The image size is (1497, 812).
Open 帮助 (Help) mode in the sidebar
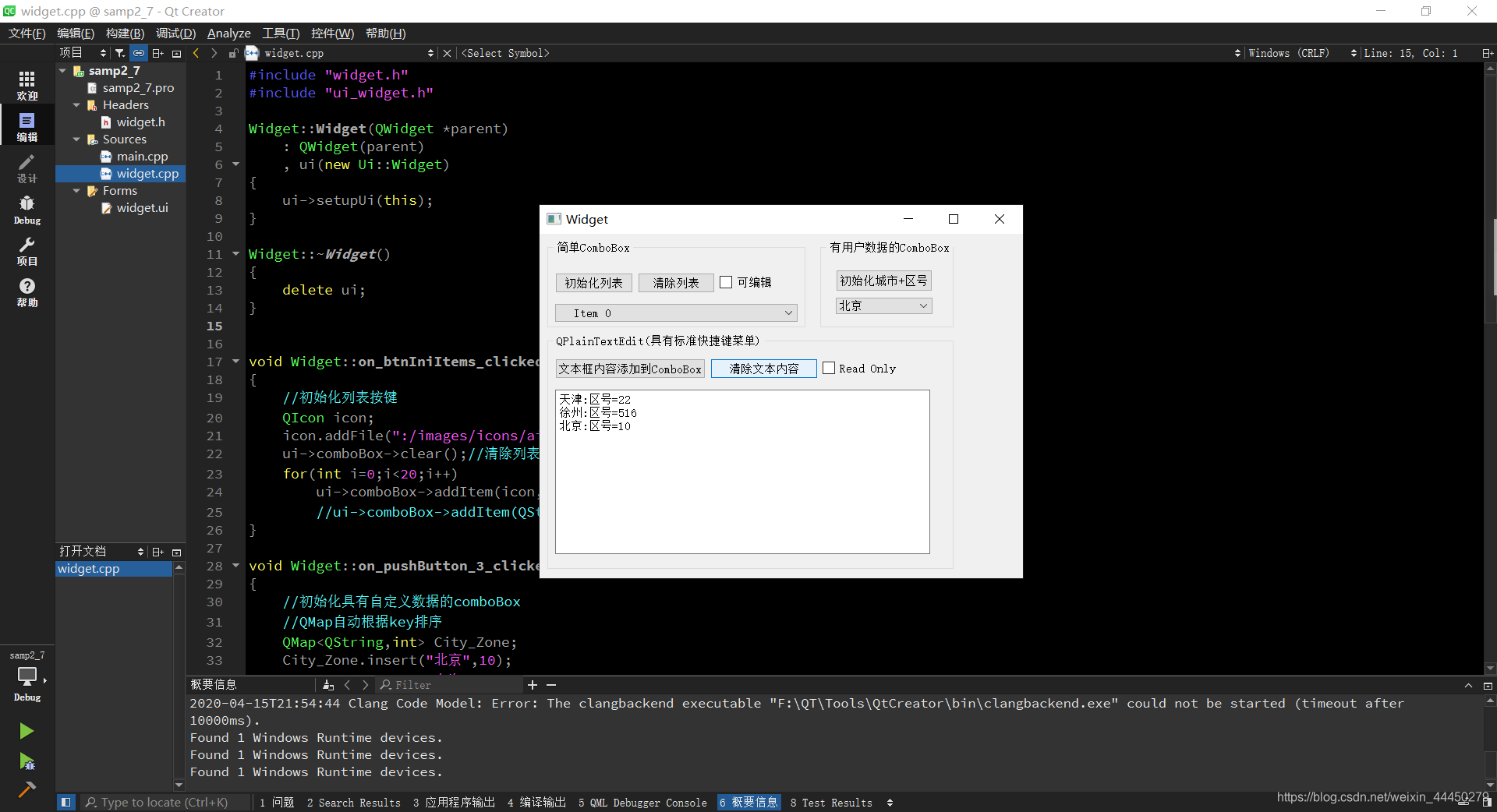(x=27, y=292)
